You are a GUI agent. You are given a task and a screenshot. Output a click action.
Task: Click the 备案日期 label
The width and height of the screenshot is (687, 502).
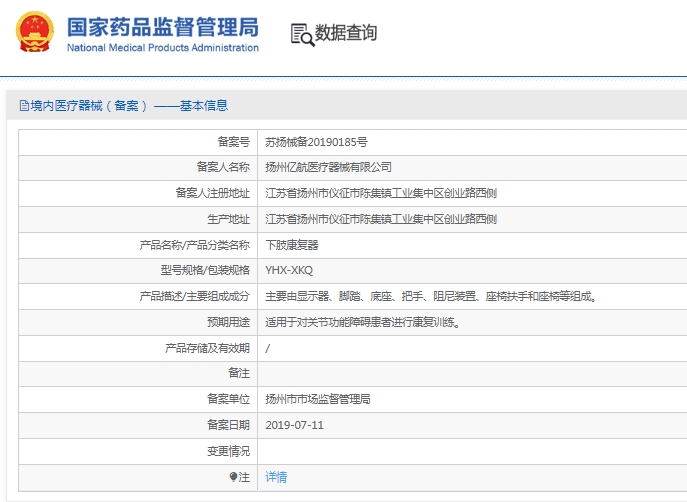point(228,425)
